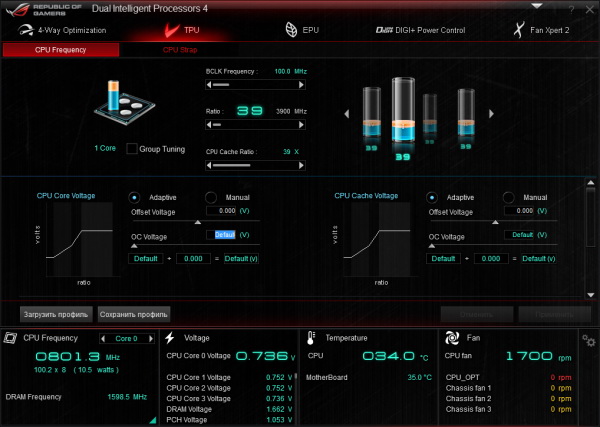600x427 pixels.
Task: Expand the CPU Frequency panel corner arrow
Action: [x=152, y=421]
